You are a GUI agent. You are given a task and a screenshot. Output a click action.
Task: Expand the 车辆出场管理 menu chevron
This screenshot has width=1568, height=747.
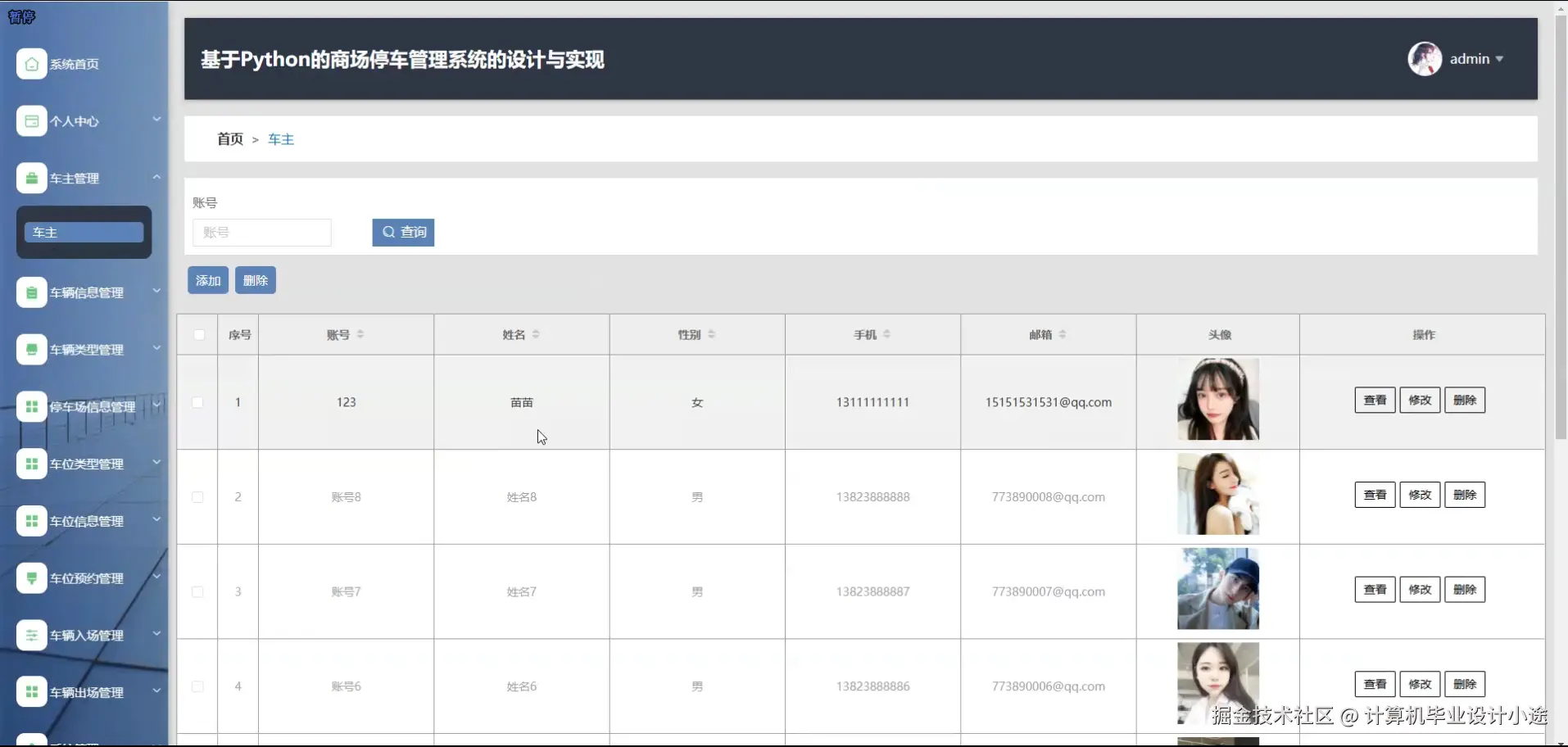[156, 690]
